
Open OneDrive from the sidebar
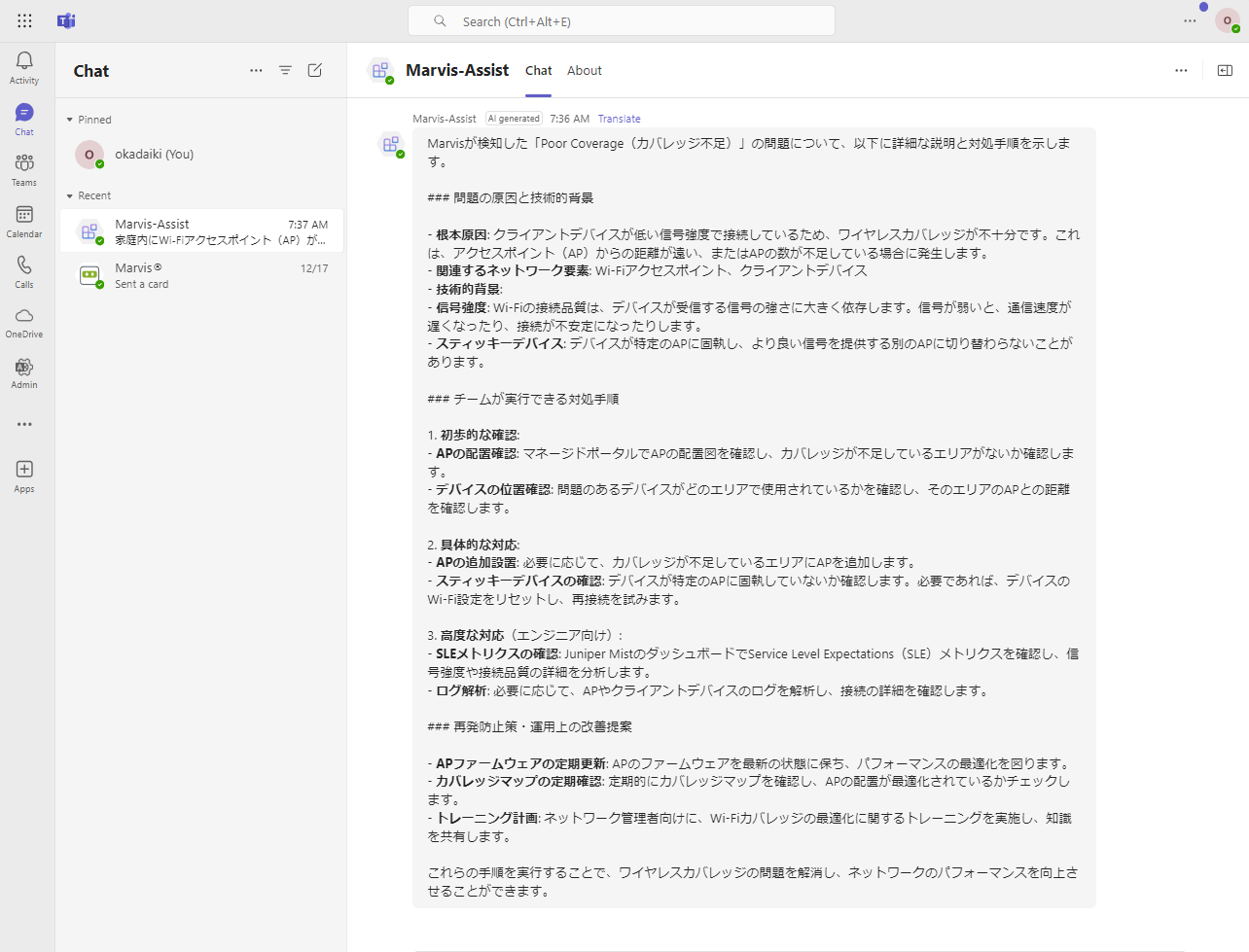click(24, 322)
